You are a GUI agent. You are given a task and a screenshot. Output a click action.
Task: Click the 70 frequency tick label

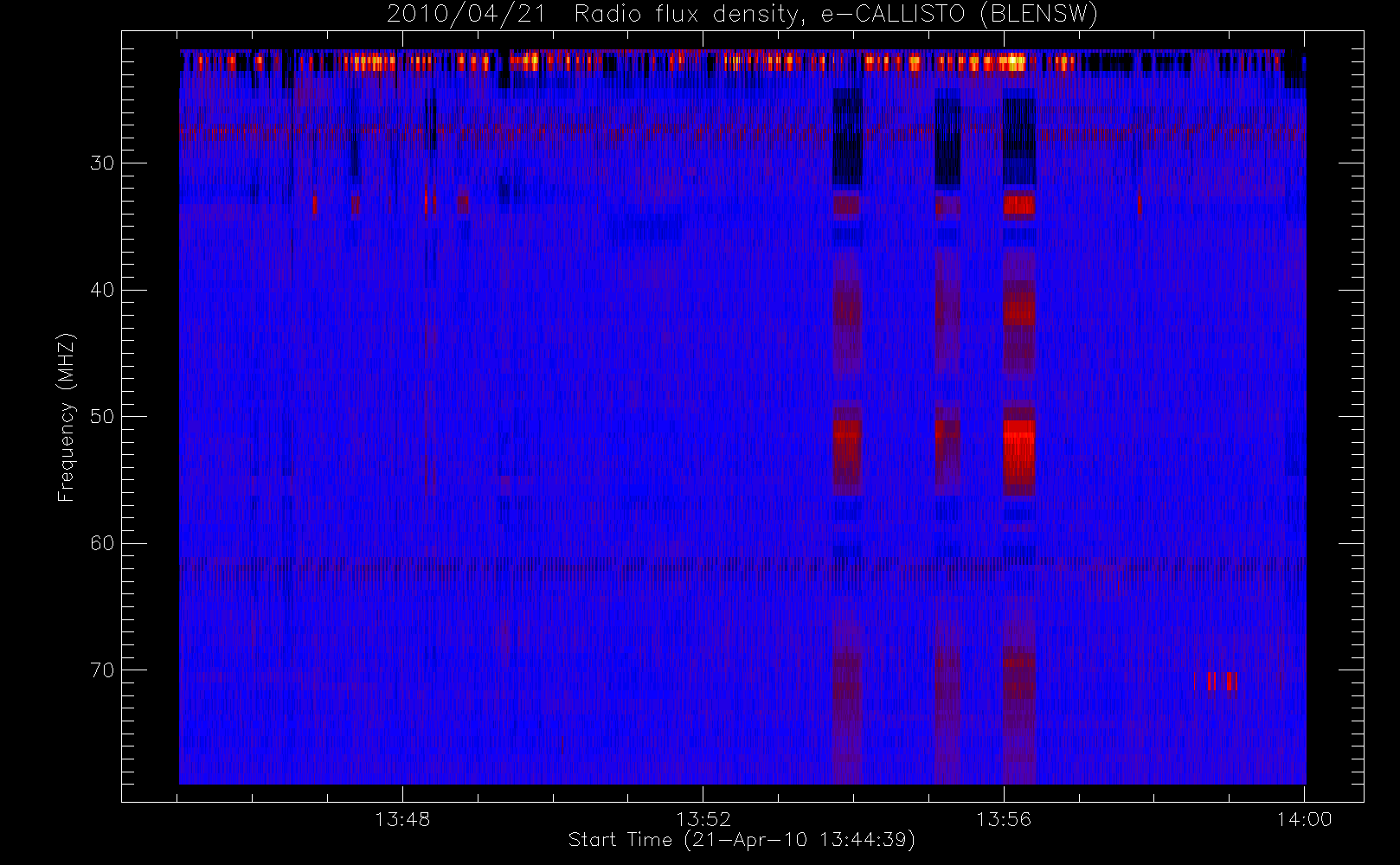102,670
